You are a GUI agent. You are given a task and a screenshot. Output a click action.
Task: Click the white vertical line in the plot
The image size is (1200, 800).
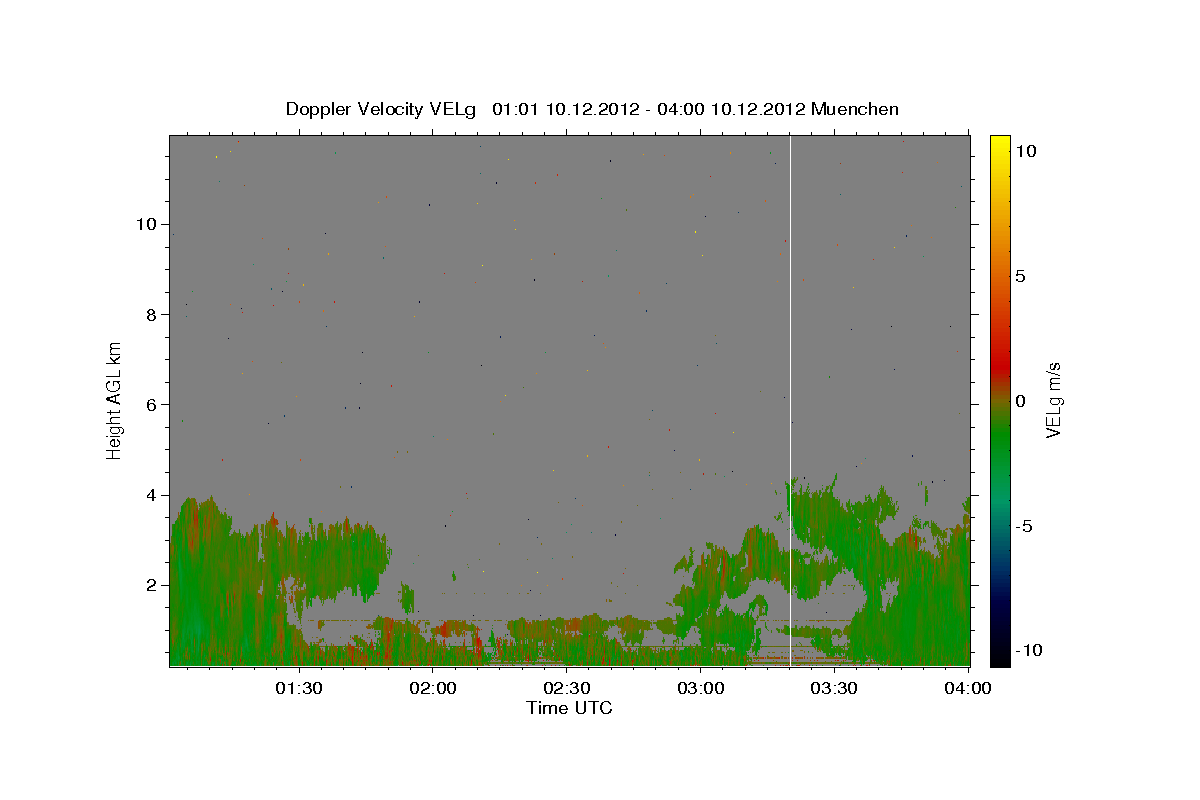791,400
